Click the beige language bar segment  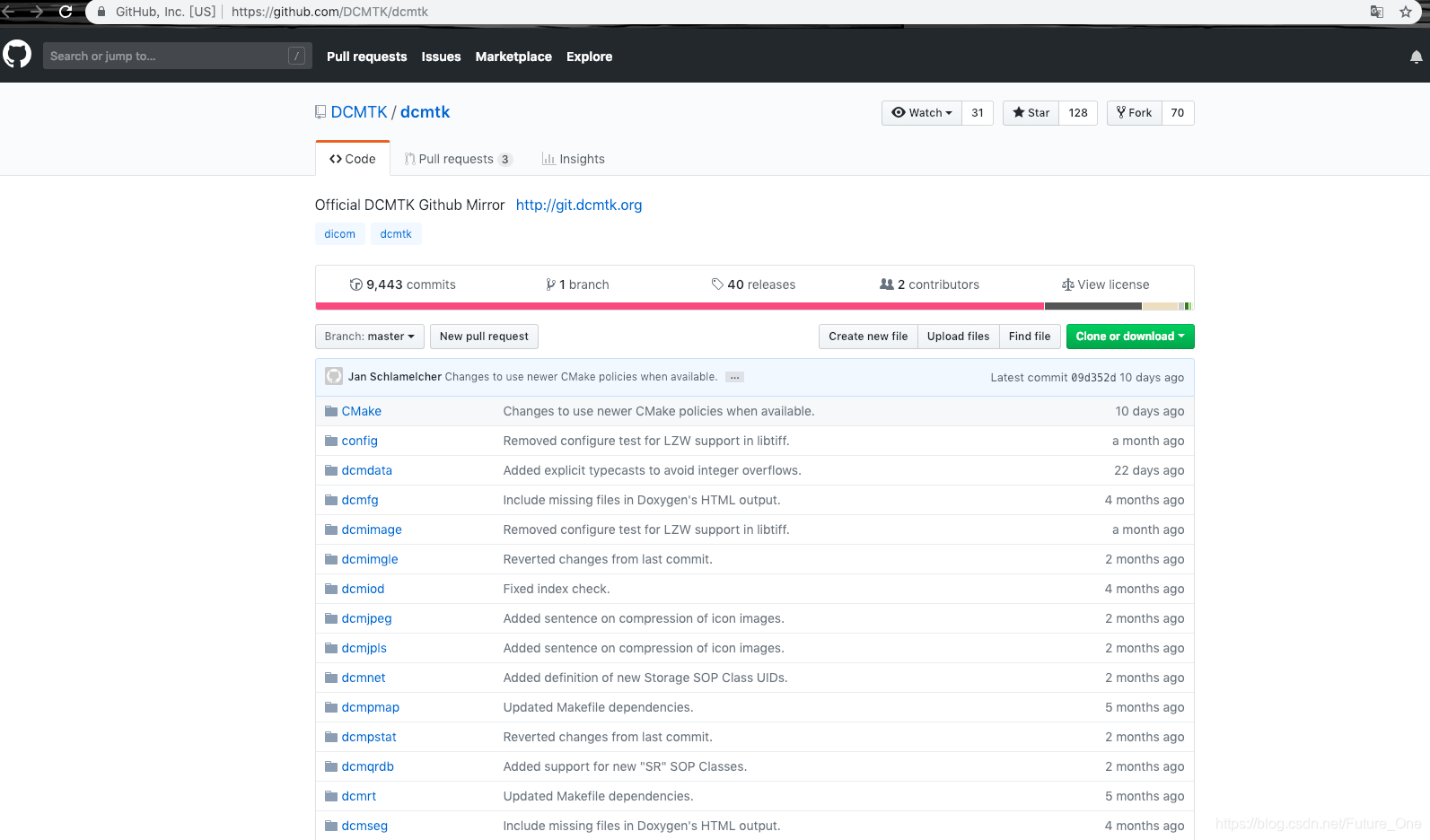coord(1160,306)
